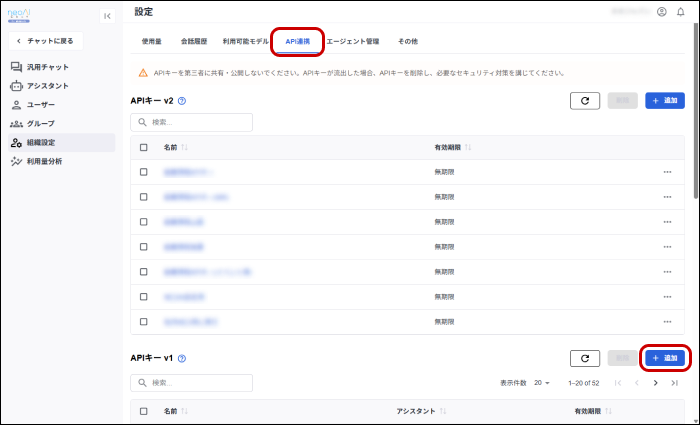Open more-options menu for fourth v2 key row

(667, 247)
